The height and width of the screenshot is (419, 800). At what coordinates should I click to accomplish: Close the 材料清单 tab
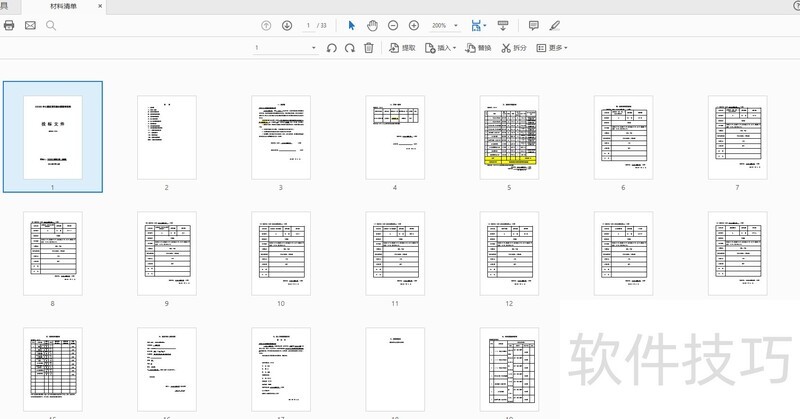(100, 6)
